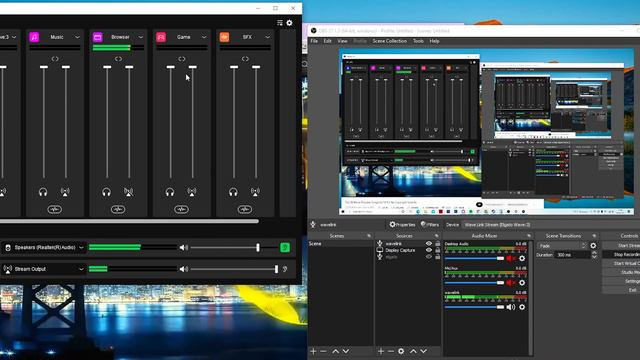Mute Browser in the headphone monitor mix
The width and height of the screenshot is (640, 360).
click(x=107, y=192)
